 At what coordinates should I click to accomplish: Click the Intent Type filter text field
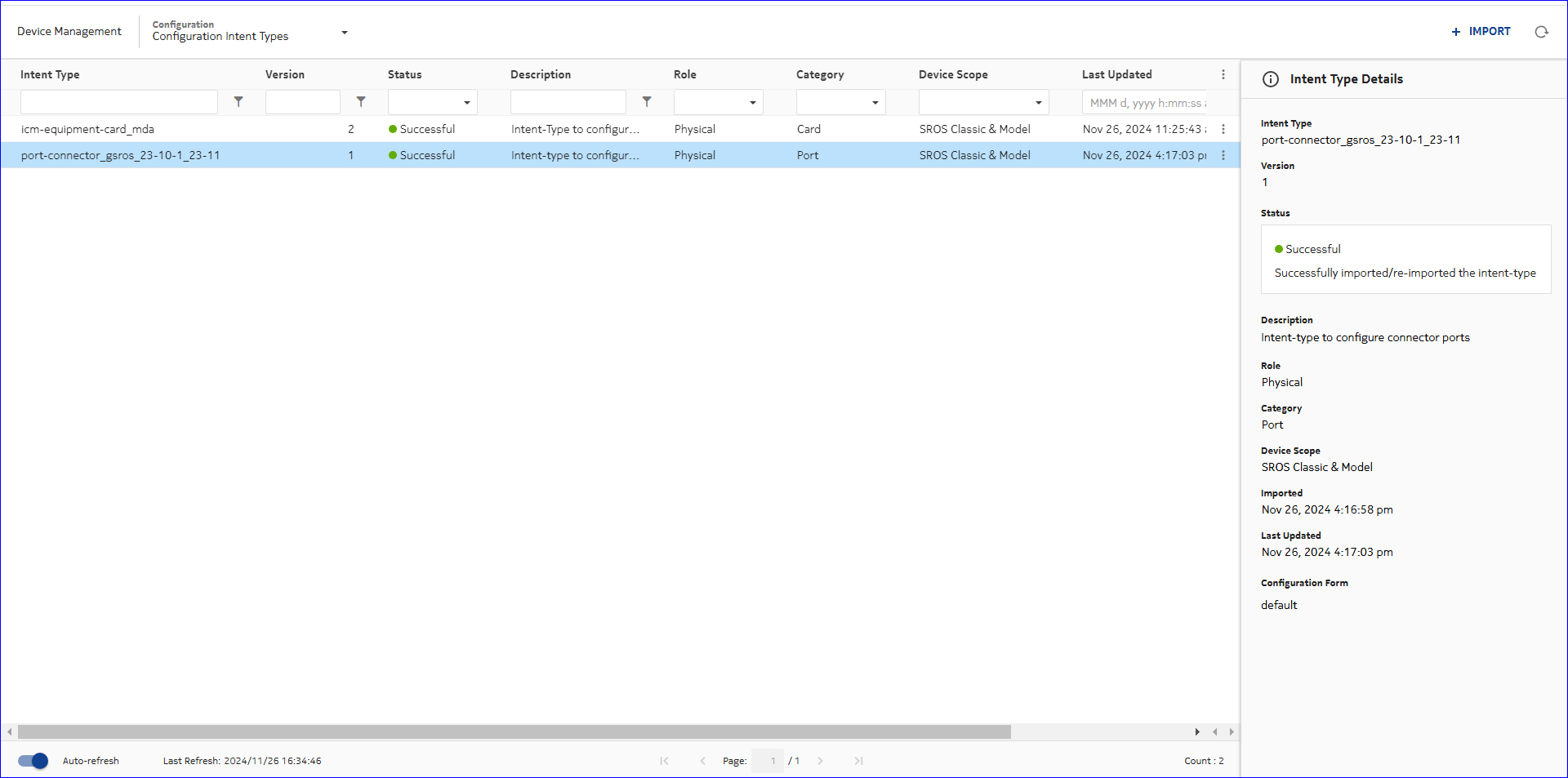[119, 102]
